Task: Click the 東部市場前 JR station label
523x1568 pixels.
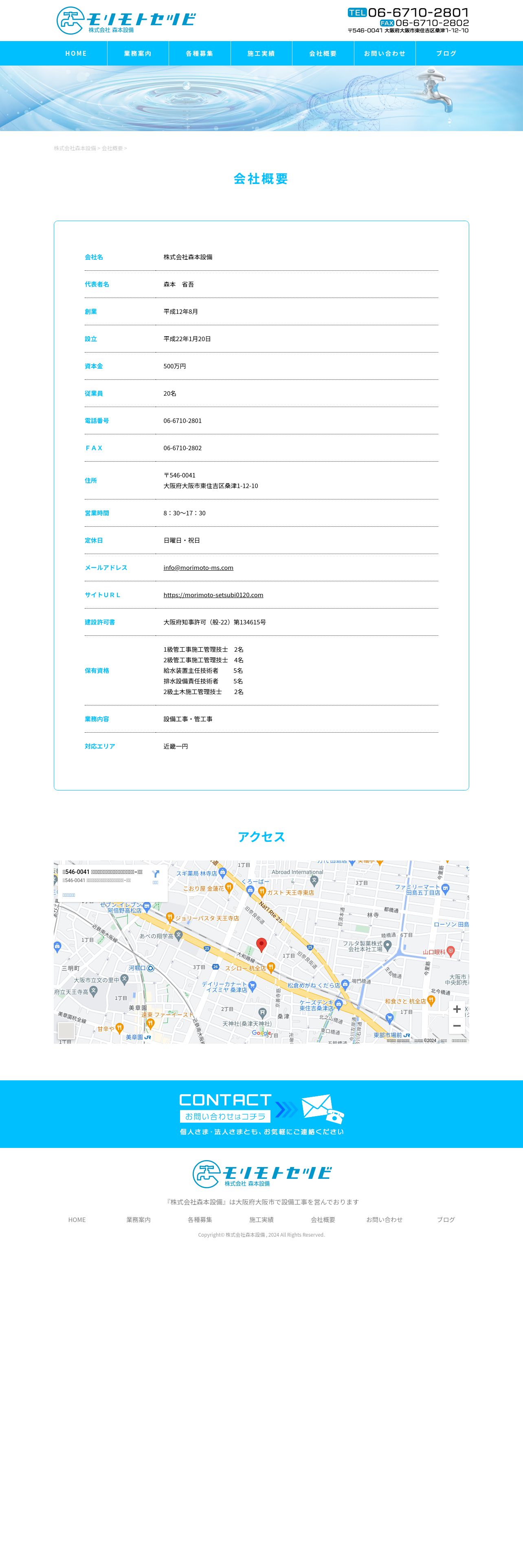Action: [391, 1035]
